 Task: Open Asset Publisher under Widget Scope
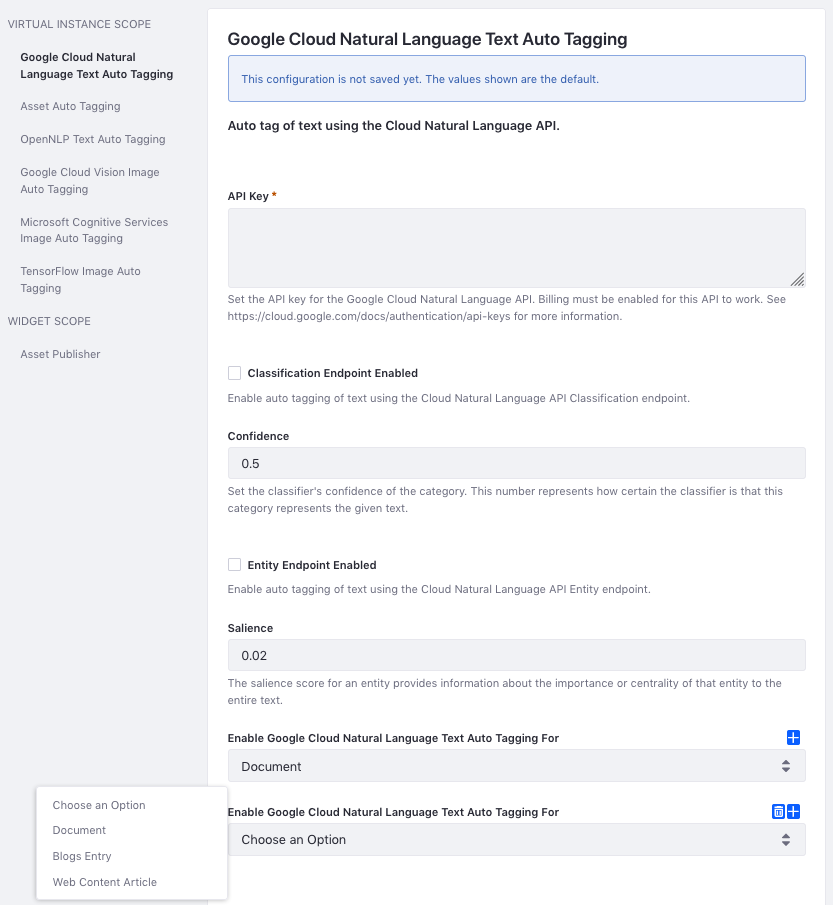60,354
